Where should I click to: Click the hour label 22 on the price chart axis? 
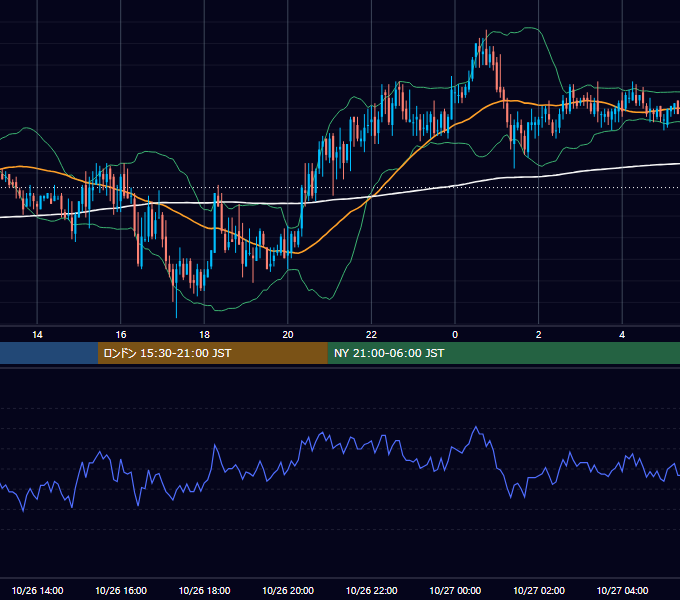[x=371, y=335]
